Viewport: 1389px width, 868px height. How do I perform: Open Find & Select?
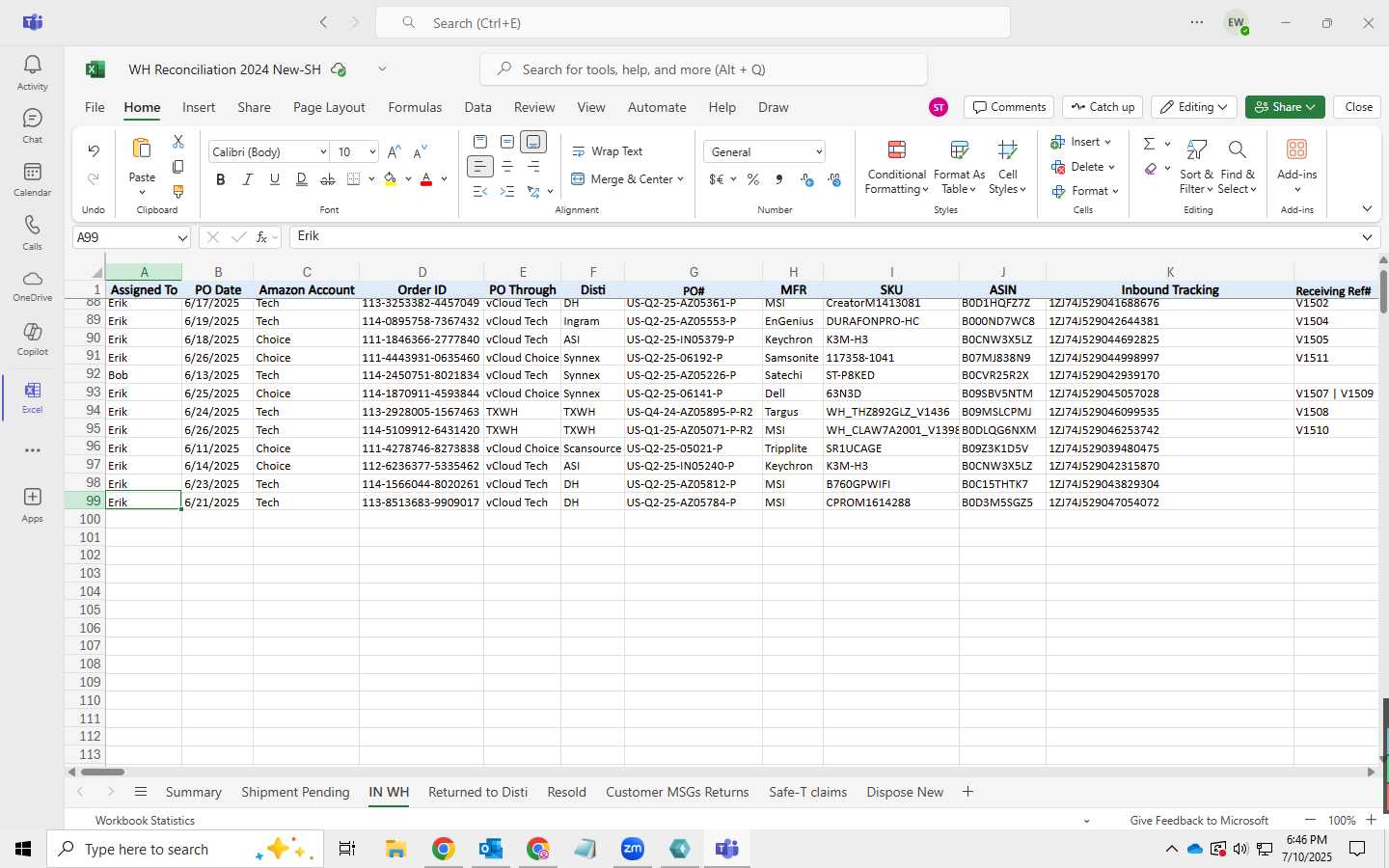[x=1238, y=167]
